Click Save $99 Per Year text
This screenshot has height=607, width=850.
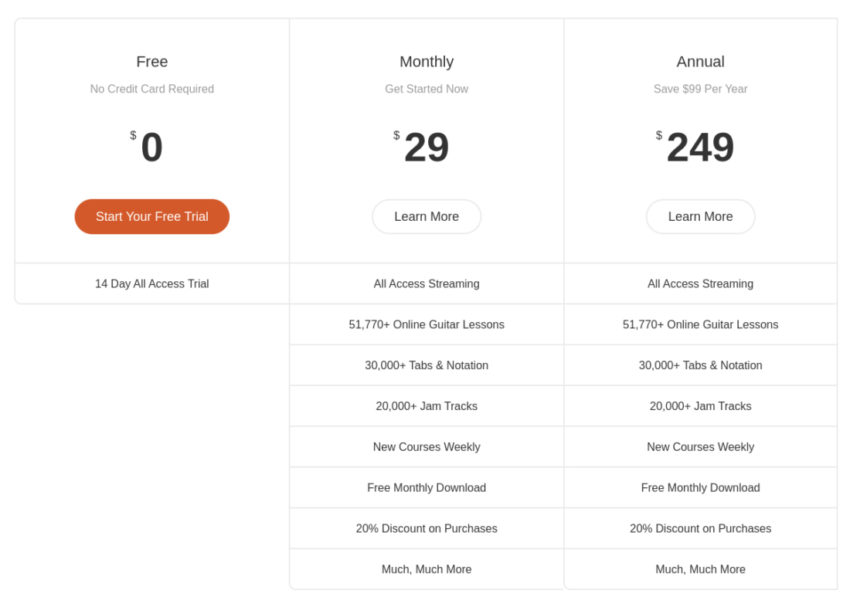click(700, 89)
